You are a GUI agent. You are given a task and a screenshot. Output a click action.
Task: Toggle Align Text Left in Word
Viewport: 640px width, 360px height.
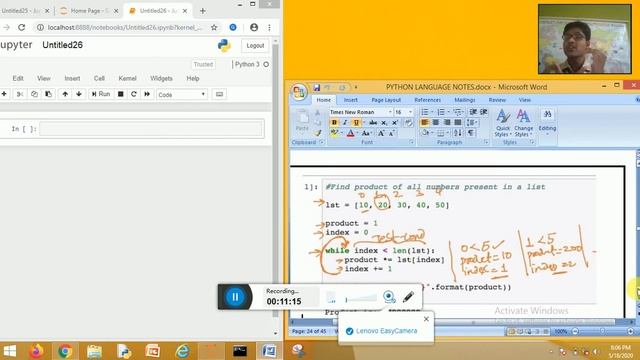pyautogui.click(x=424, y=122)
